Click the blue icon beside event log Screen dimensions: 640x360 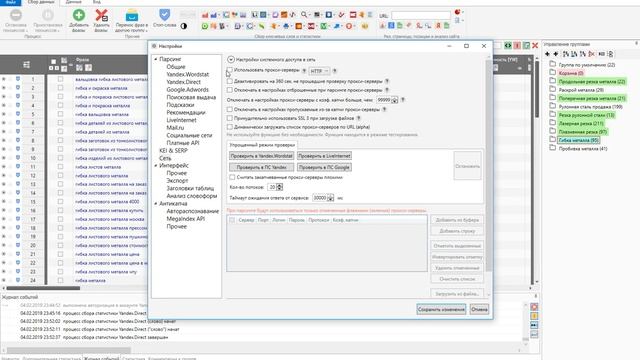(x=534, y=325)
